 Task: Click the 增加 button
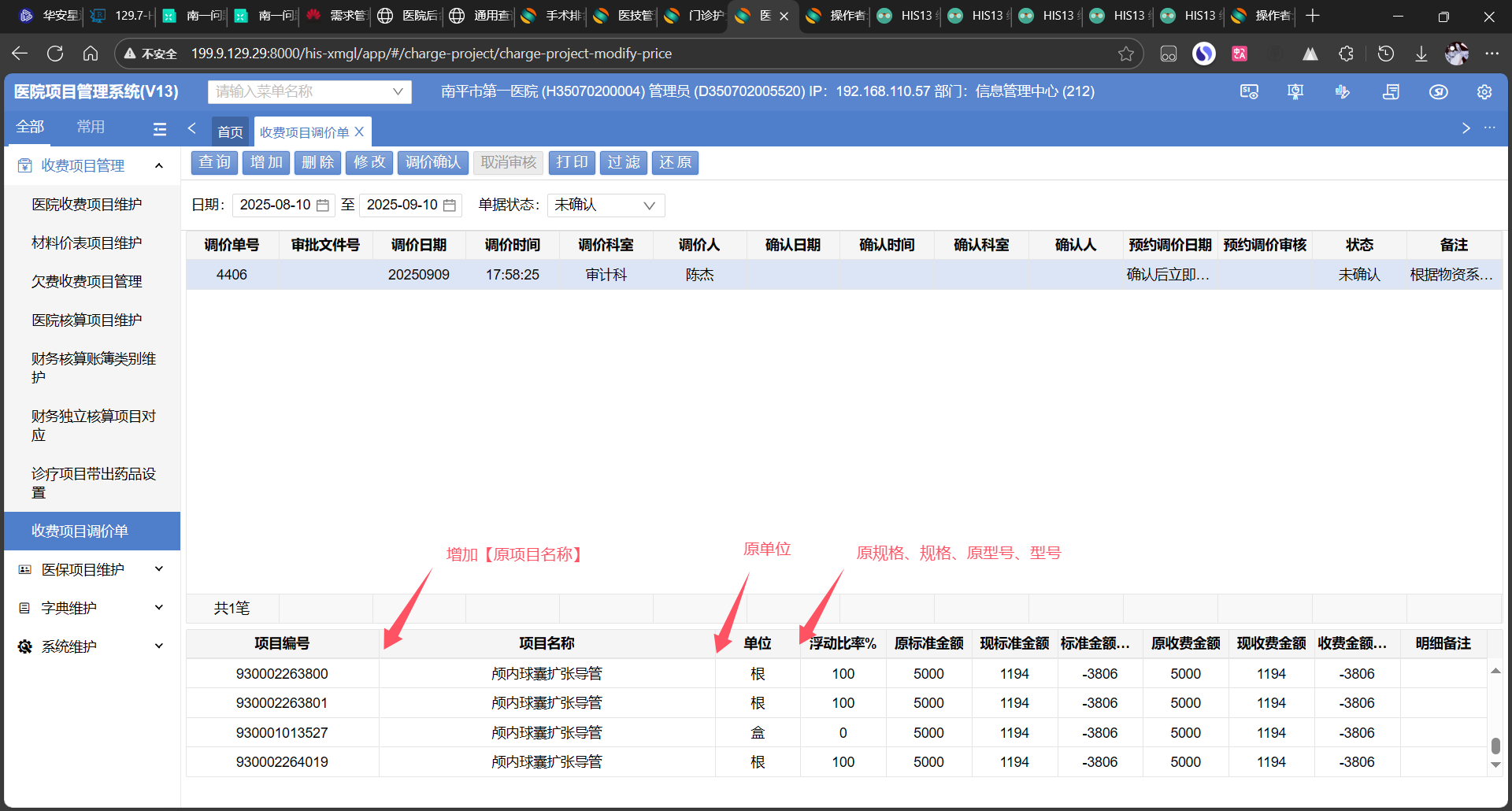point(266,163)
